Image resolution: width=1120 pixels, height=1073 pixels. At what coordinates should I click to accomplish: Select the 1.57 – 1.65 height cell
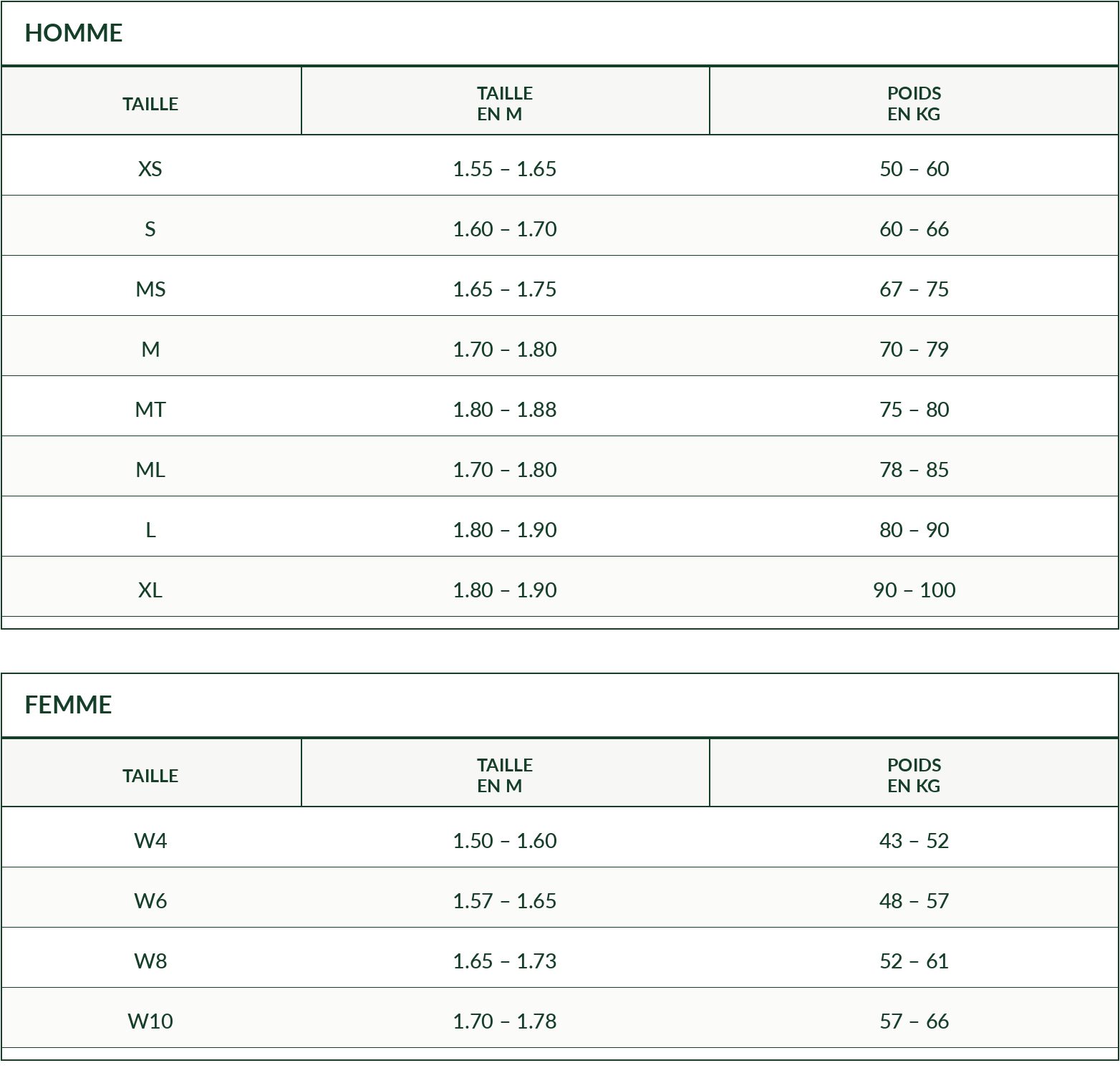(505, 901)
